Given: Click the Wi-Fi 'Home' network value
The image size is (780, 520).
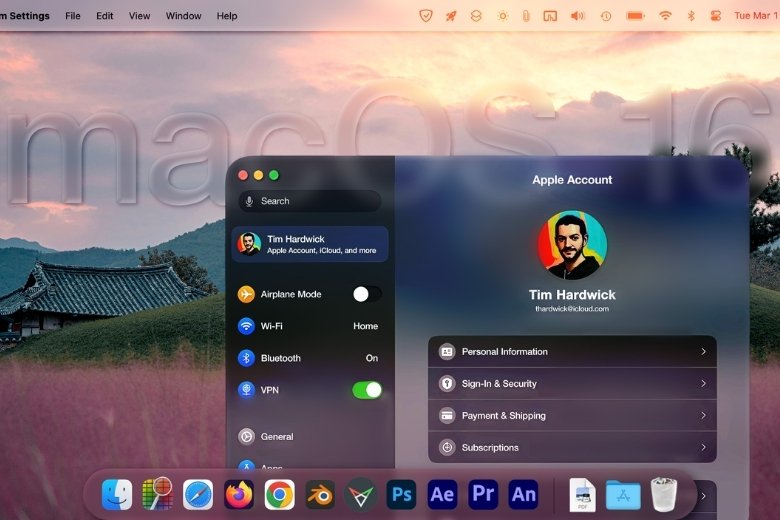Looking at the screenshot, I should pos(366,326).
